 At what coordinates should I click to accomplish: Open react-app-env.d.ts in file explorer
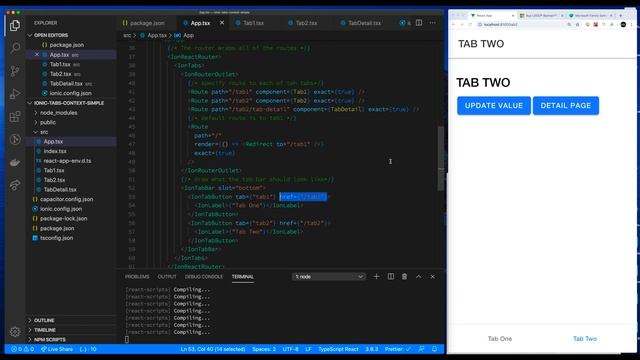pos(67,161)
